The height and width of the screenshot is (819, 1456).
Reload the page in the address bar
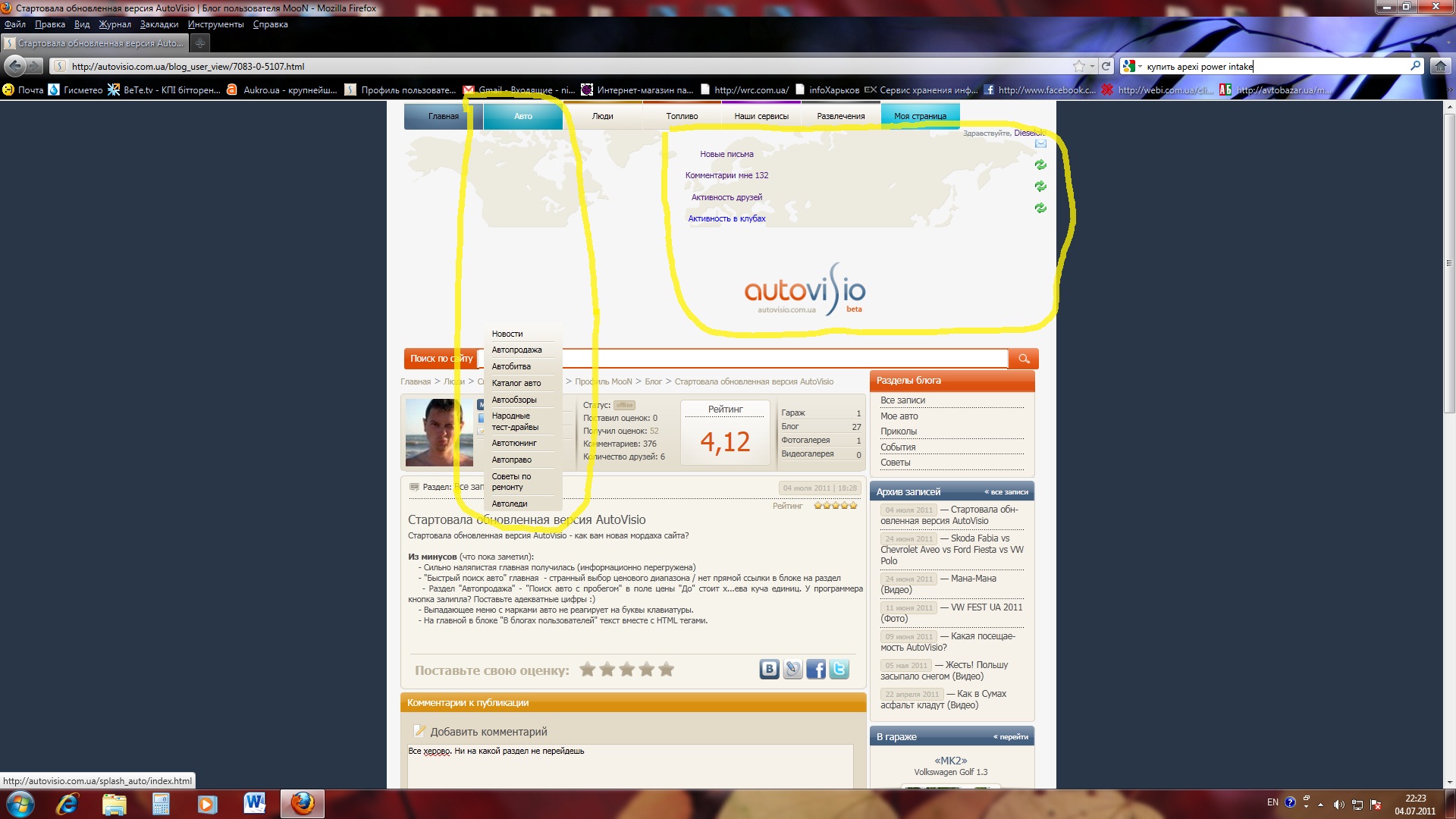tap(1106, 66)
